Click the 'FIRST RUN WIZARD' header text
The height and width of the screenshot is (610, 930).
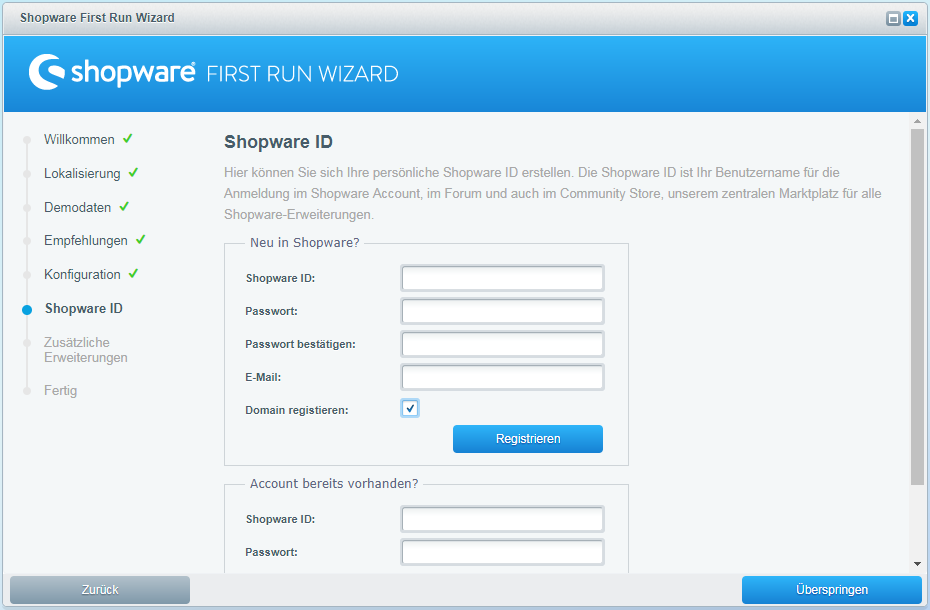coord(302,74)
